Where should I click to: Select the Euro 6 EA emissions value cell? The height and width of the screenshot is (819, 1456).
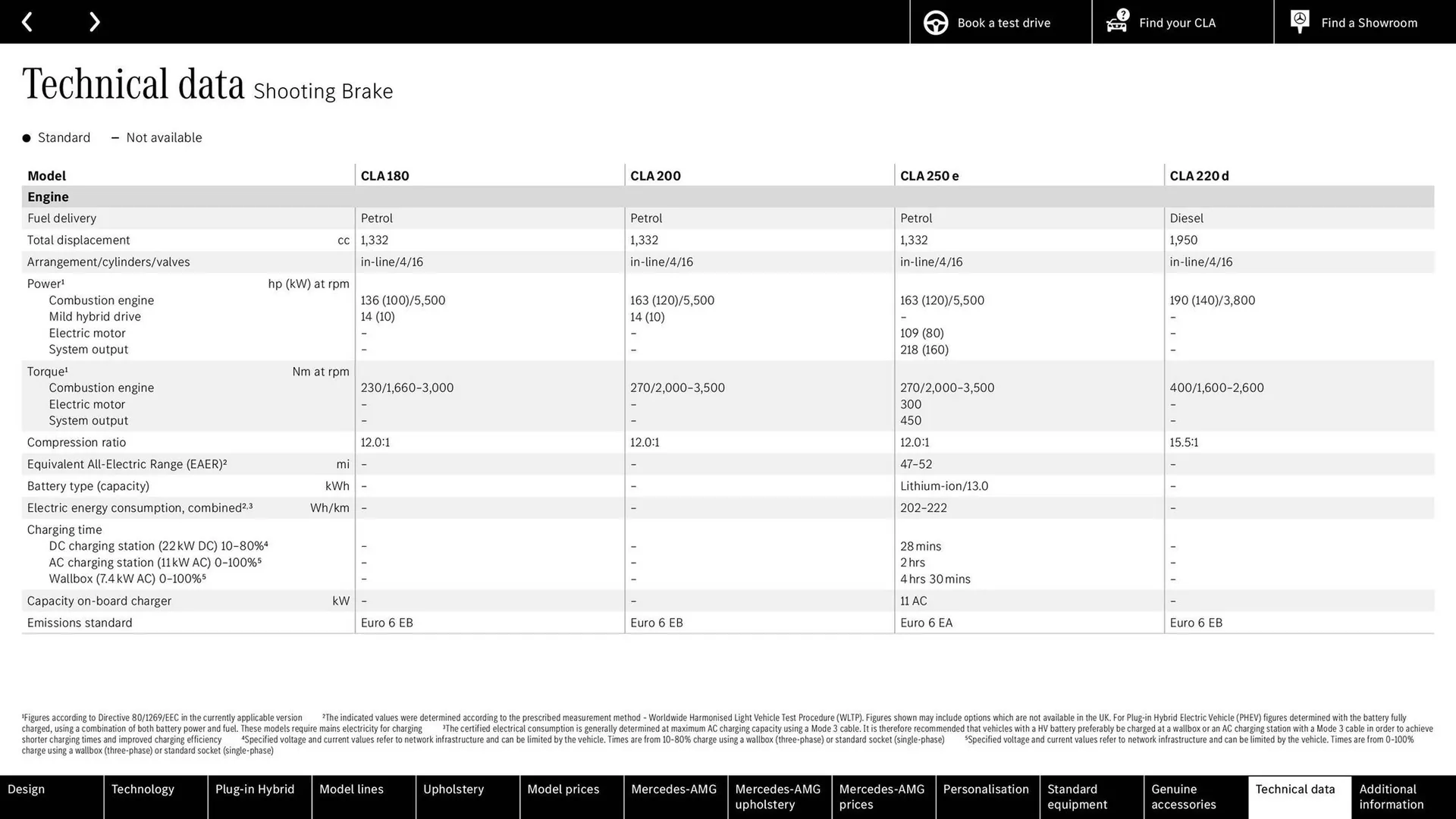point(927,623)
